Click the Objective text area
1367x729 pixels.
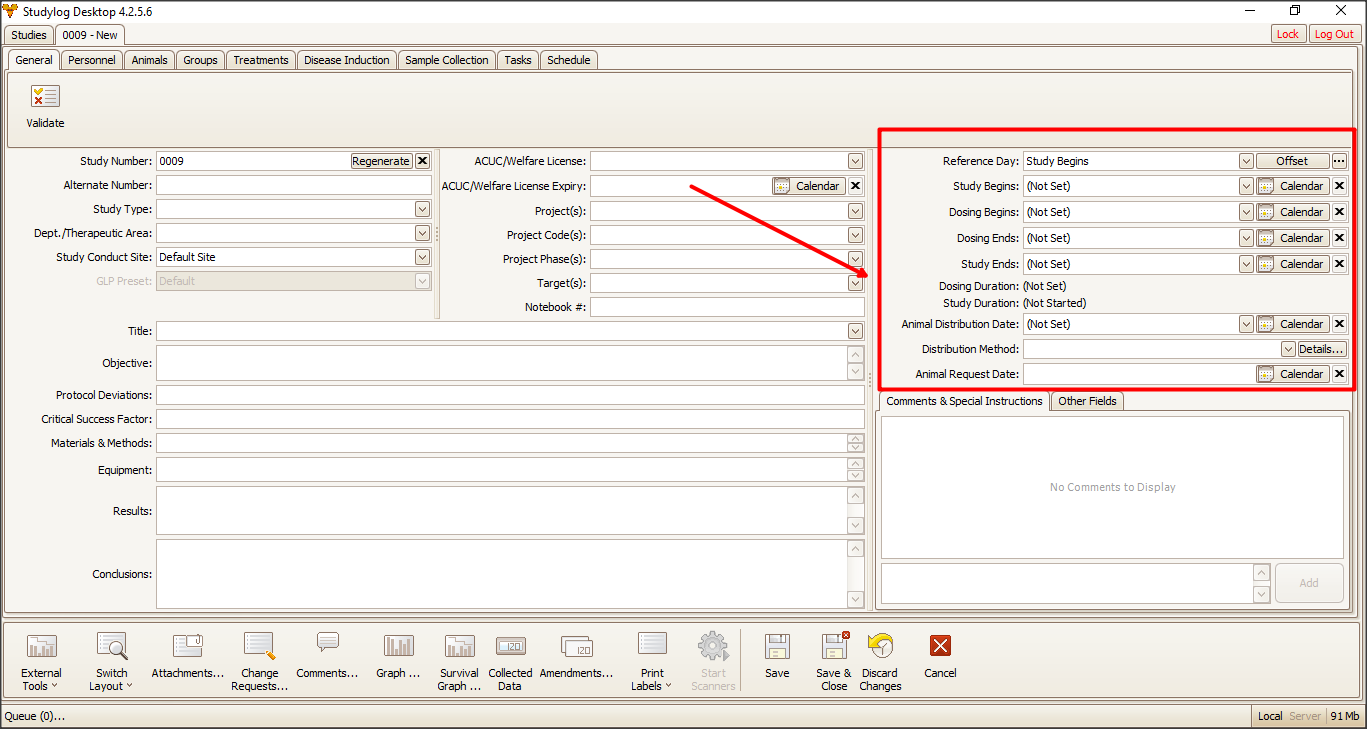(502, 363)
